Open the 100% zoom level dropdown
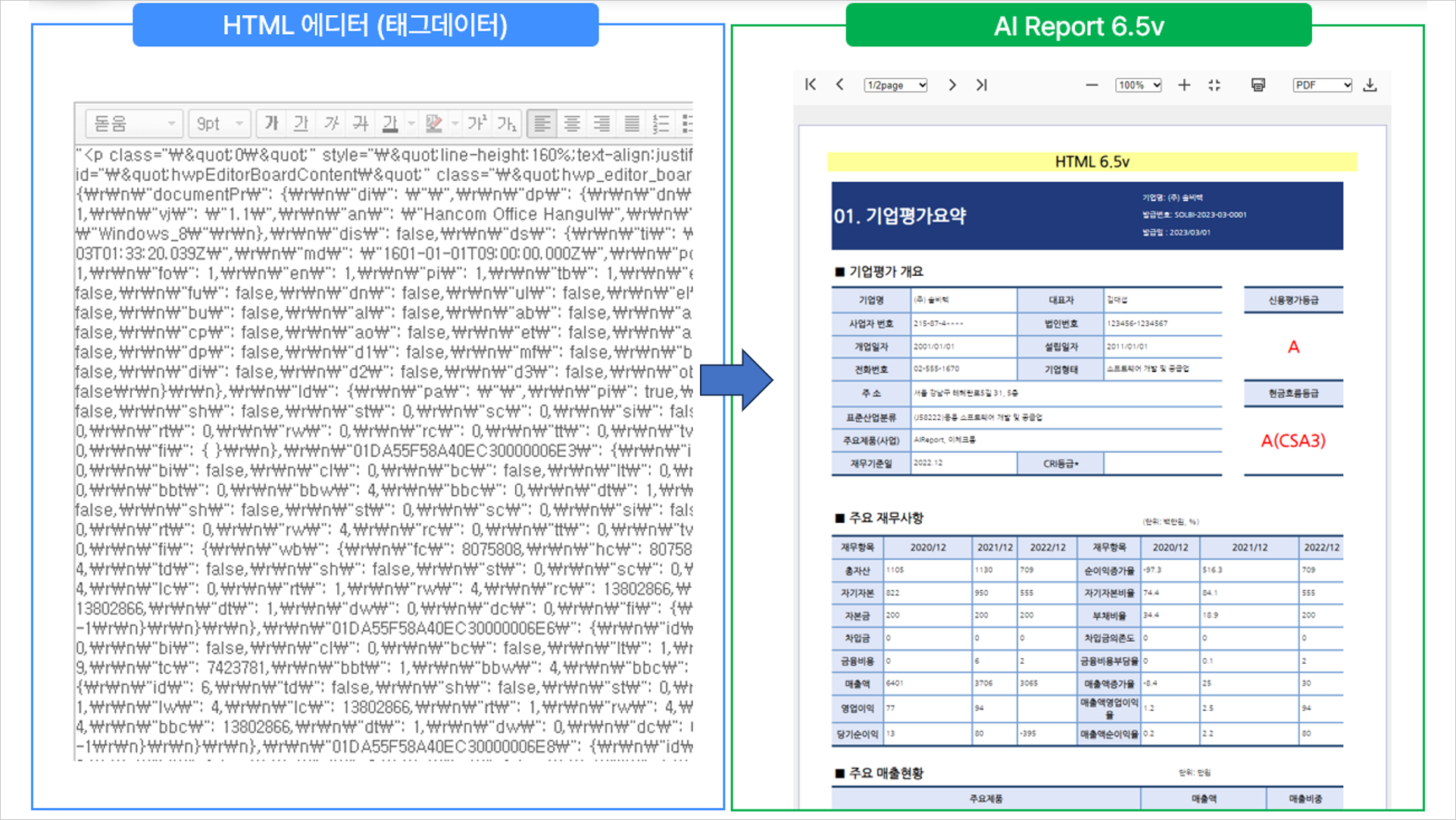The height and width of the screenshot is (820, 1456). click(1138, 85)
